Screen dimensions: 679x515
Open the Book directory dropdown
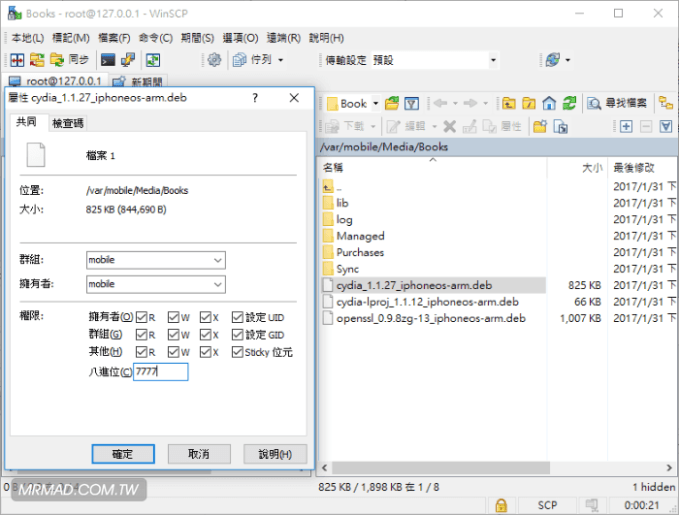click(x=376, y=104)
